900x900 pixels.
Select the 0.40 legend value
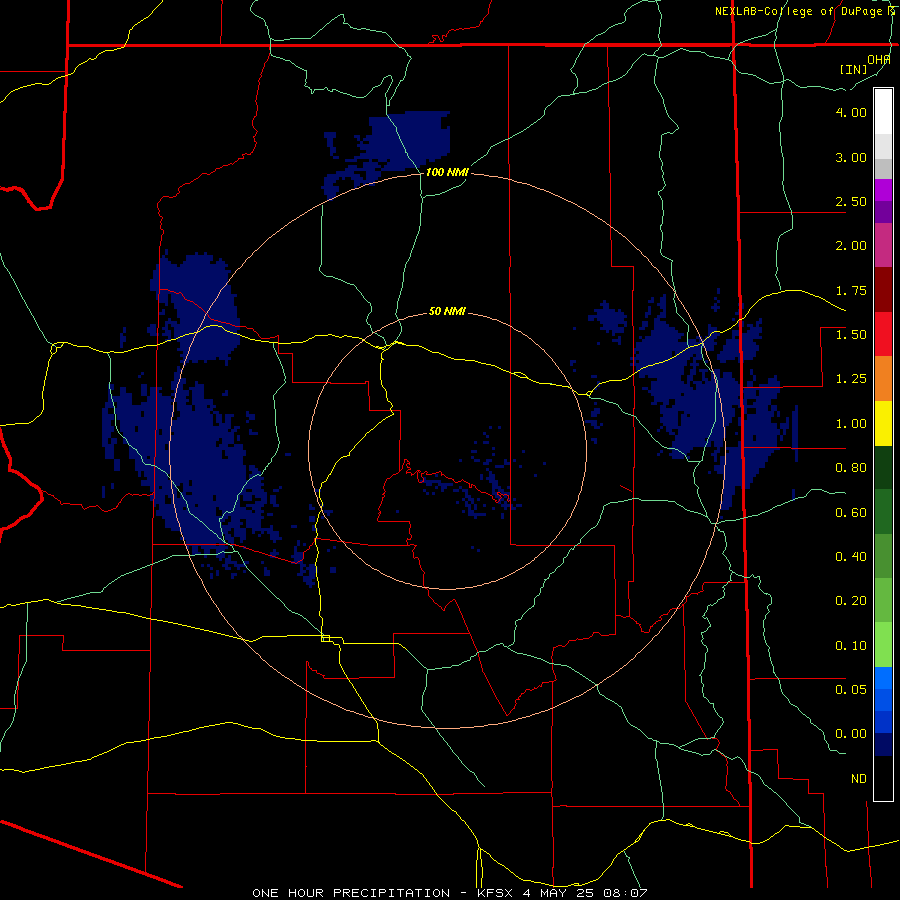pyautogui.click(x=851, y=557)
